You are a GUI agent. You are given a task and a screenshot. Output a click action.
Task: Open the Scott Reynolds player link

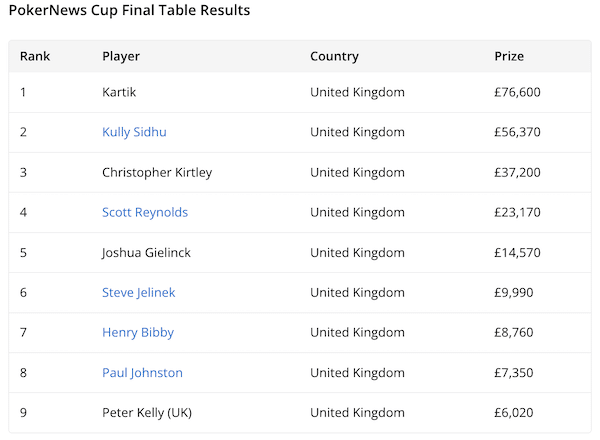[145, 212]
